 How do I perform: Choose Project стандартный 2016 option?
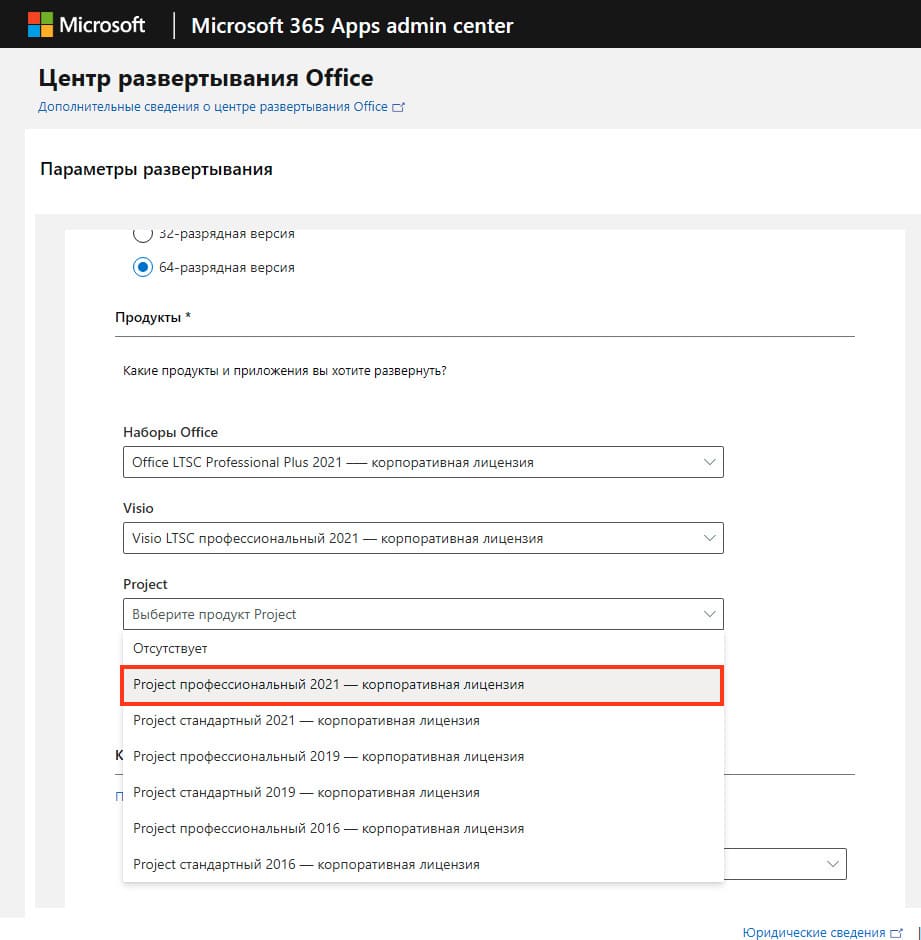click(x=423, y=864)
